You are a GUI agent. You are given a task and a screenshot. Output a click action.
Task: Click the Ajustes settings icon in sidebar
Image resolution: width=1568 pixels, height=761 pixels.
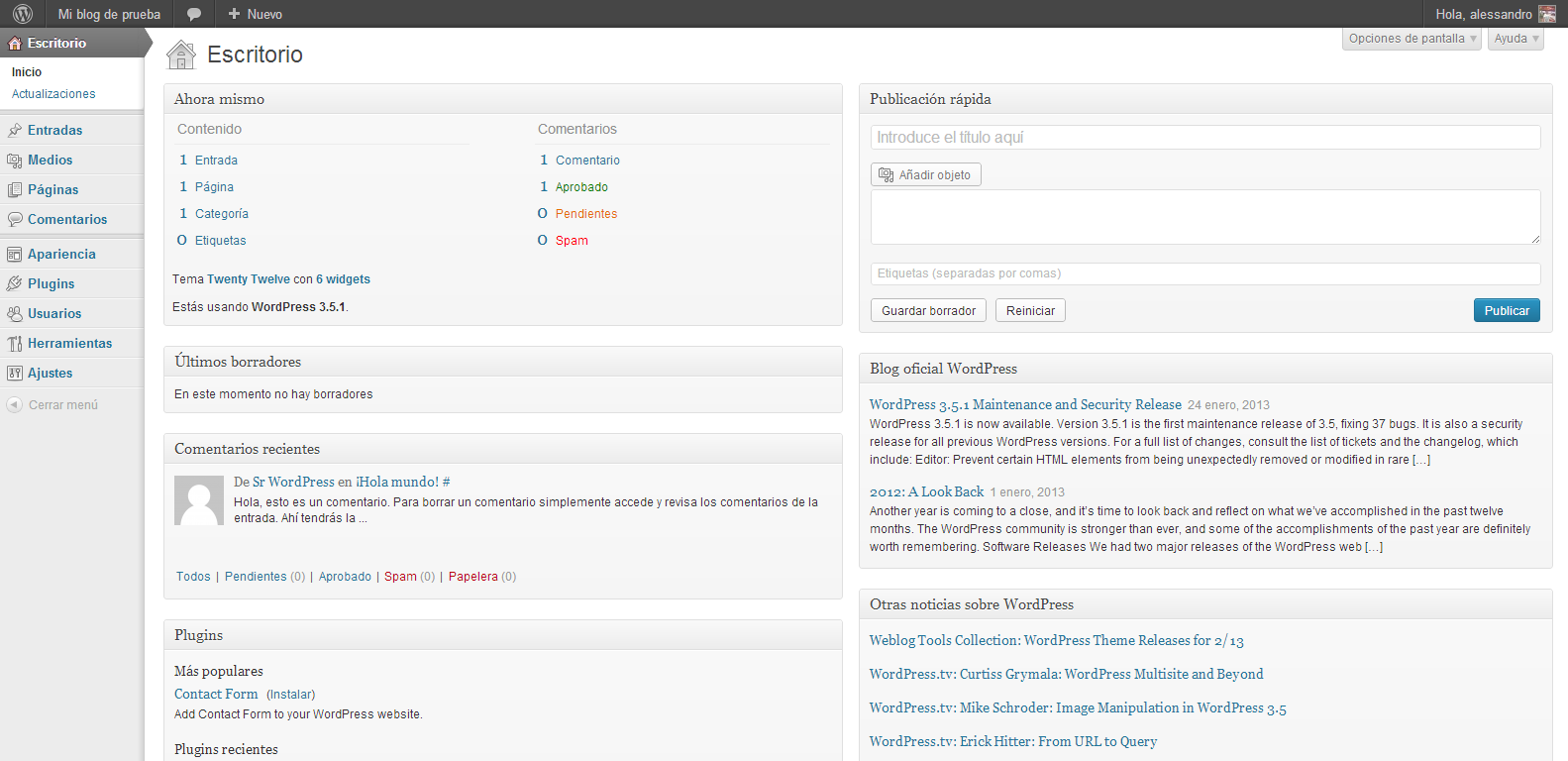point(15,374)
